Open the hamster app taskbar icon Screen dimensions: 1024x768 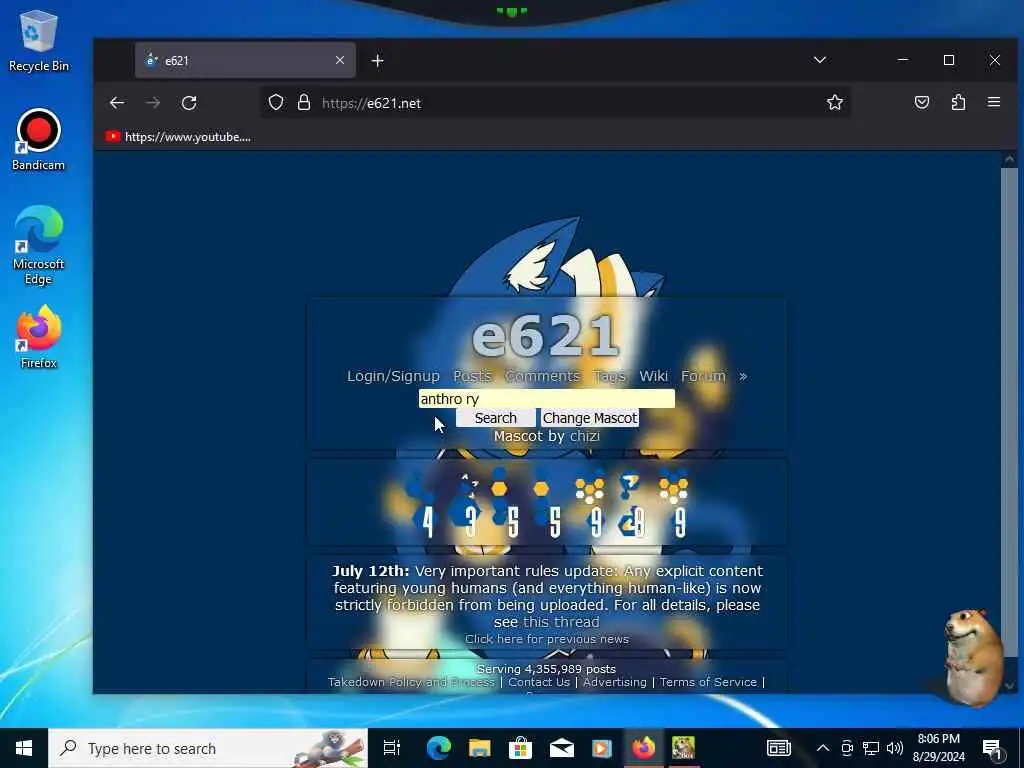click(684, 748)
